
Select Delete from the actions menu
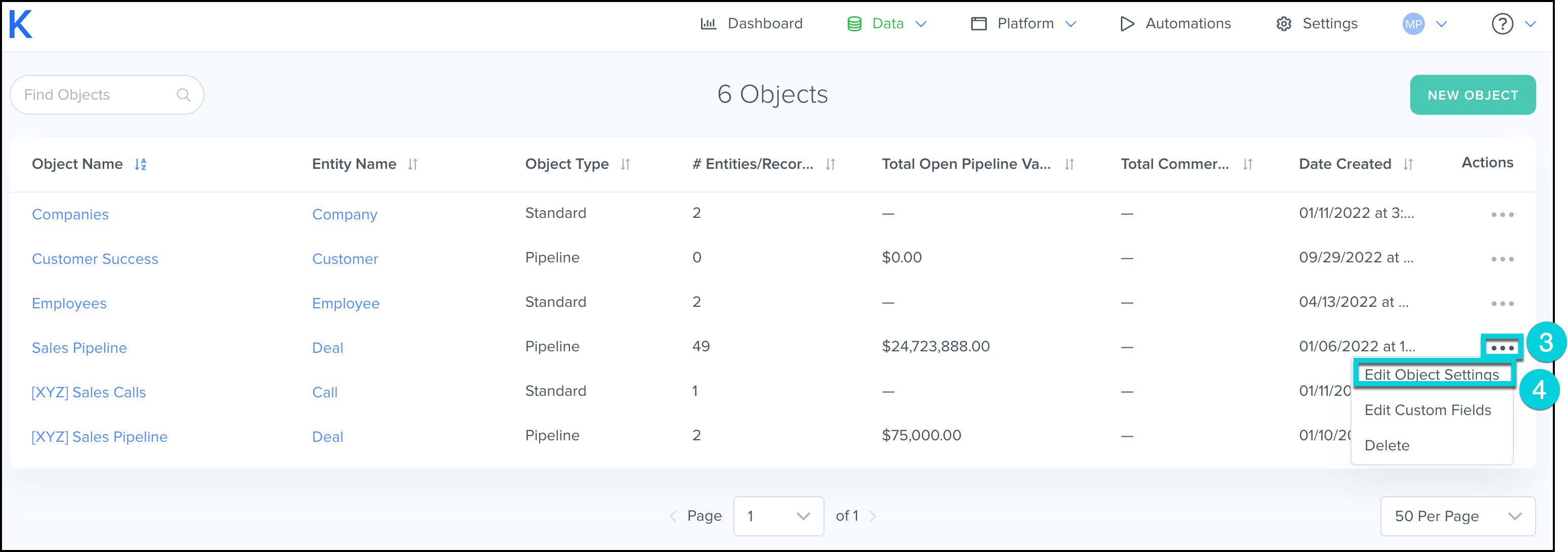(1386, 445)
